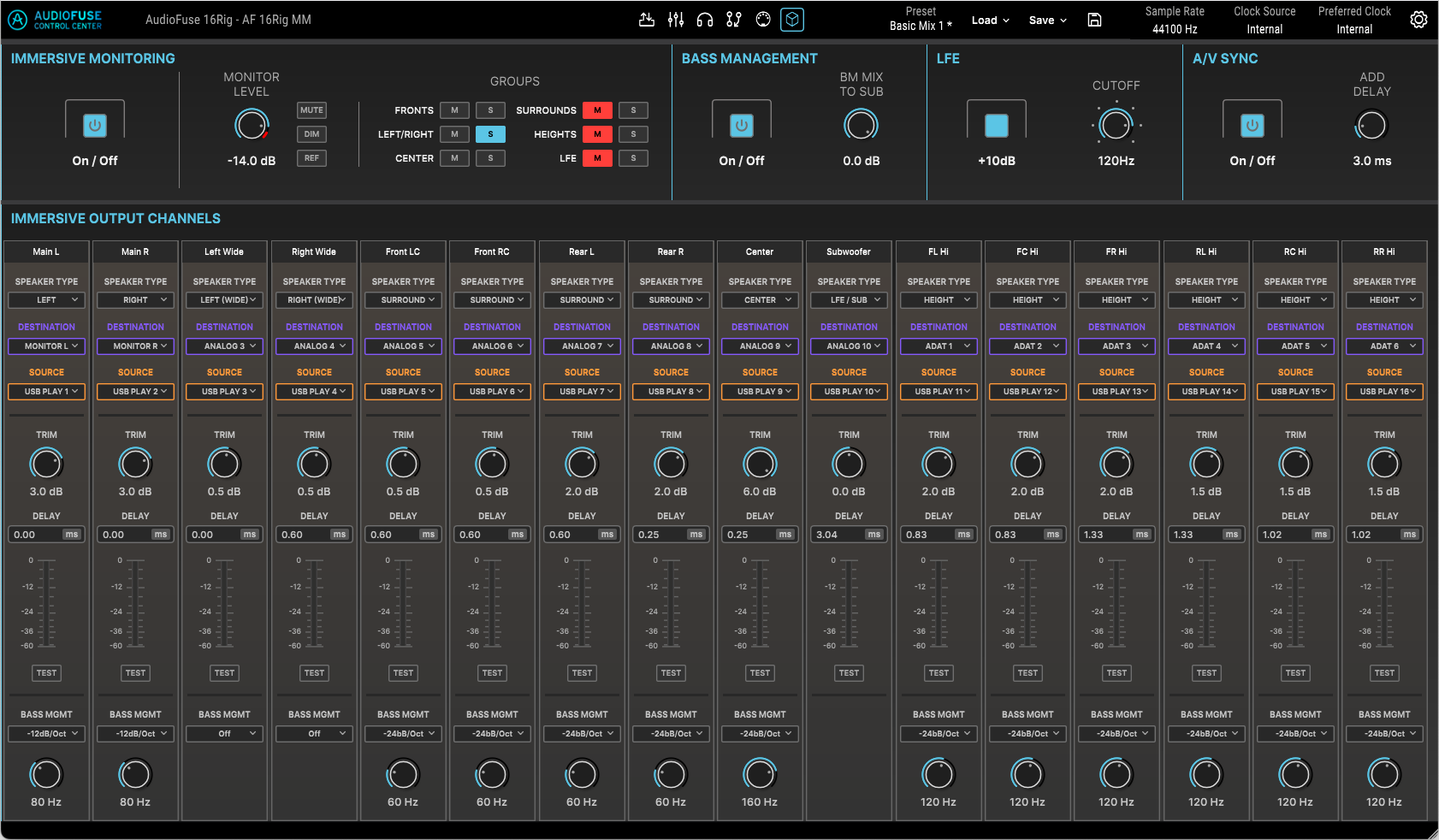Toggle Bass Management On/Off power button
The width and height of the screenshot is (1439, 840).
[742, 126]
